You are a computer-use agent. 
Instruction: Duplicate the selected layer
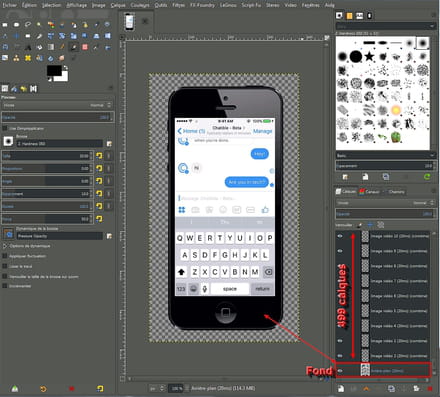(391, 389)
